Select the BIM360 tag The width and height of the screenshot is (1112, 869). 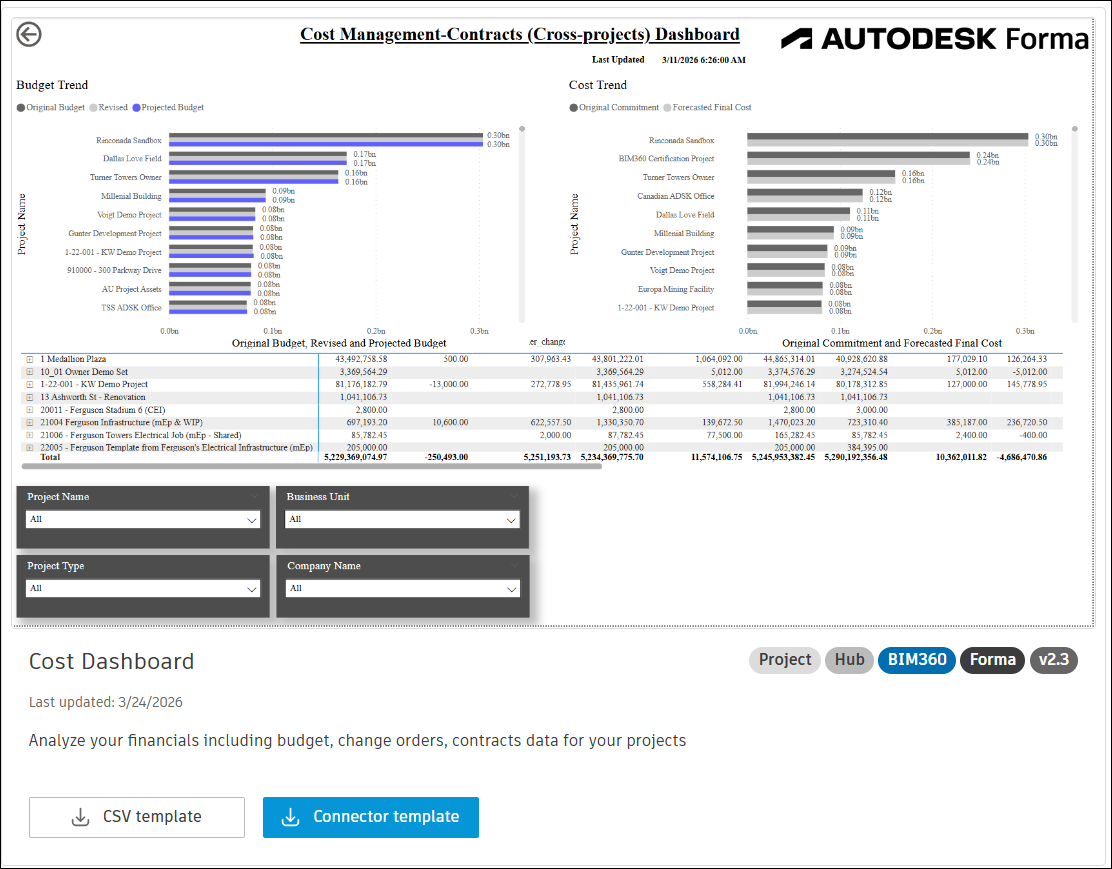(916, 660)
